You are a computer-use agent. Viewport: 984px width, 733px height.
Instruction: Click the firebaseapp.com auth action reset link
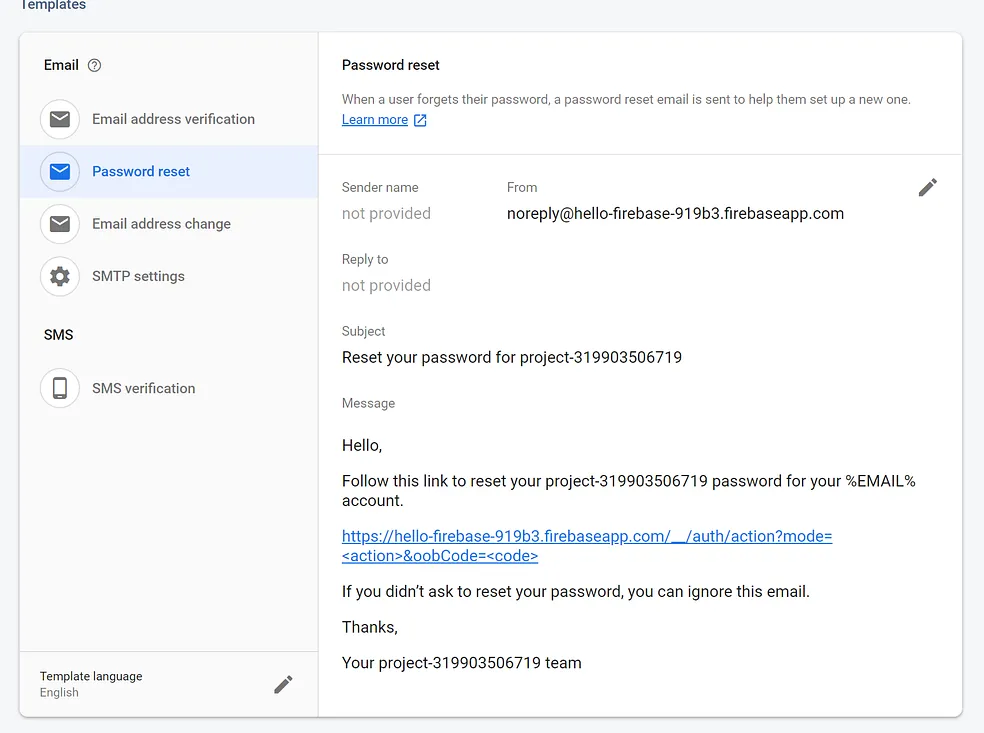pos(587,546)
